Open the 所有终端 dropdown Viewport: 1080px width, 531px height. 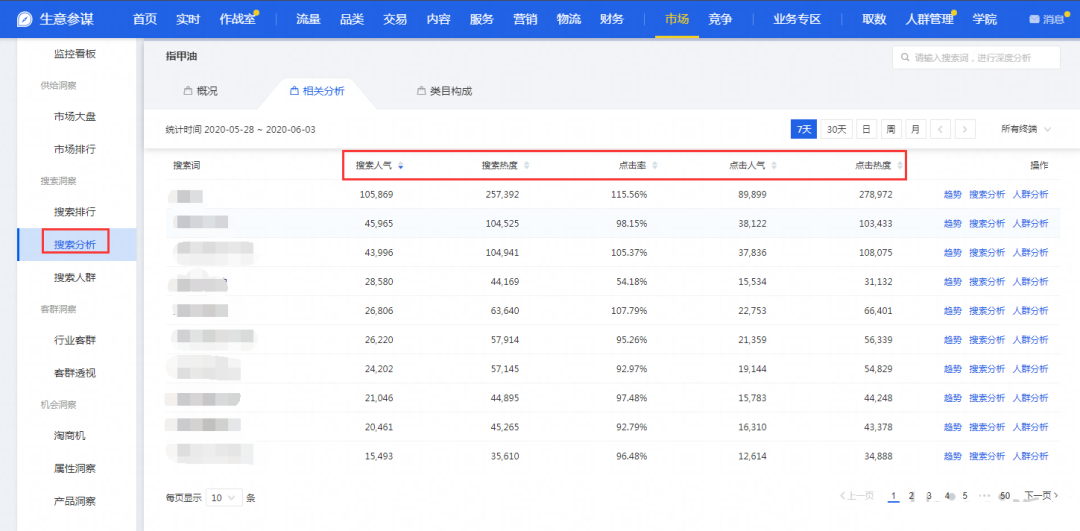pos(1026,129)
